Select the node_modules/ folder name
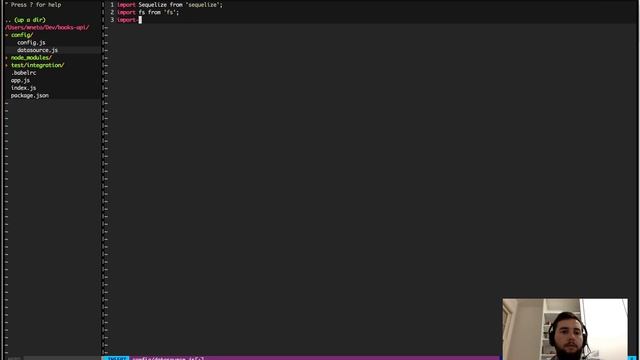The height and width of the screenshot is (360, 640). (31, 58)
